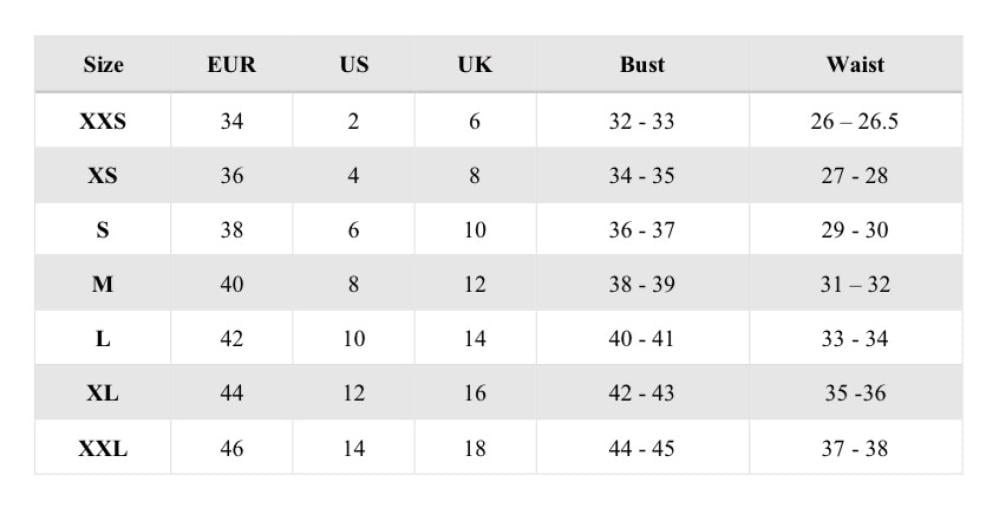The width and height of the screenshot is (999, 527).
Task: Click the Size column header
Action: pos(103,66)
